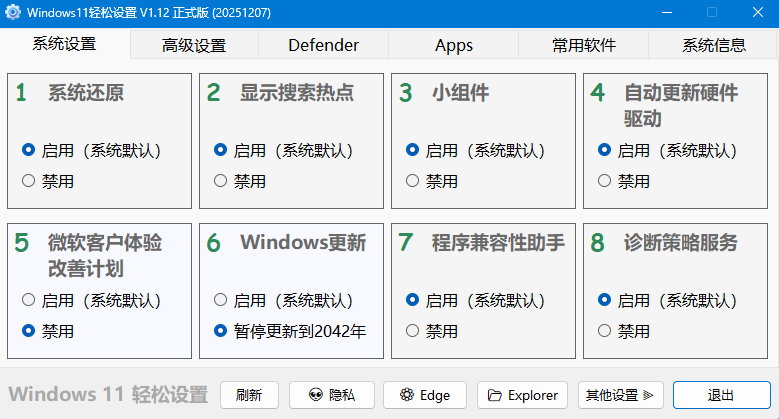Screen dimensions: 779x419
Task: Open the 常用软件 tab
Action: (584, 45)
